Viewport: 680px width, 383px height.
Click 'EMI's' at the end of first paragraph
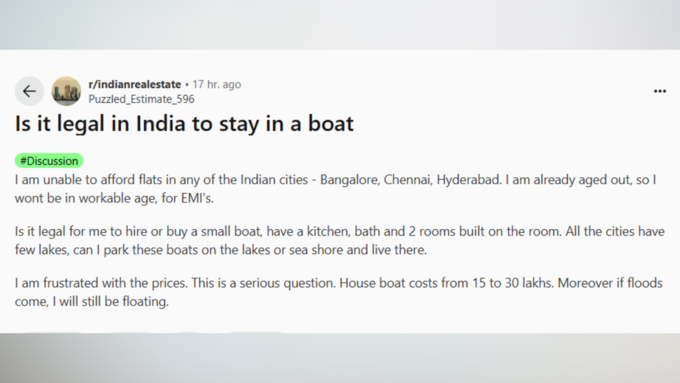point(197,198)
